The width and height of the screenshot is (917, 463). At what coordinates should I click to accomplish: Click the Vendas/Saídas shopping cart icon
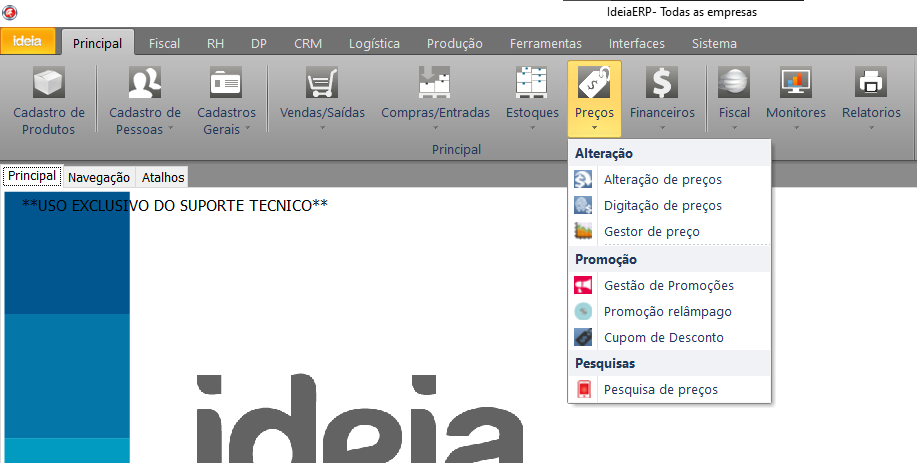[322, 82]
